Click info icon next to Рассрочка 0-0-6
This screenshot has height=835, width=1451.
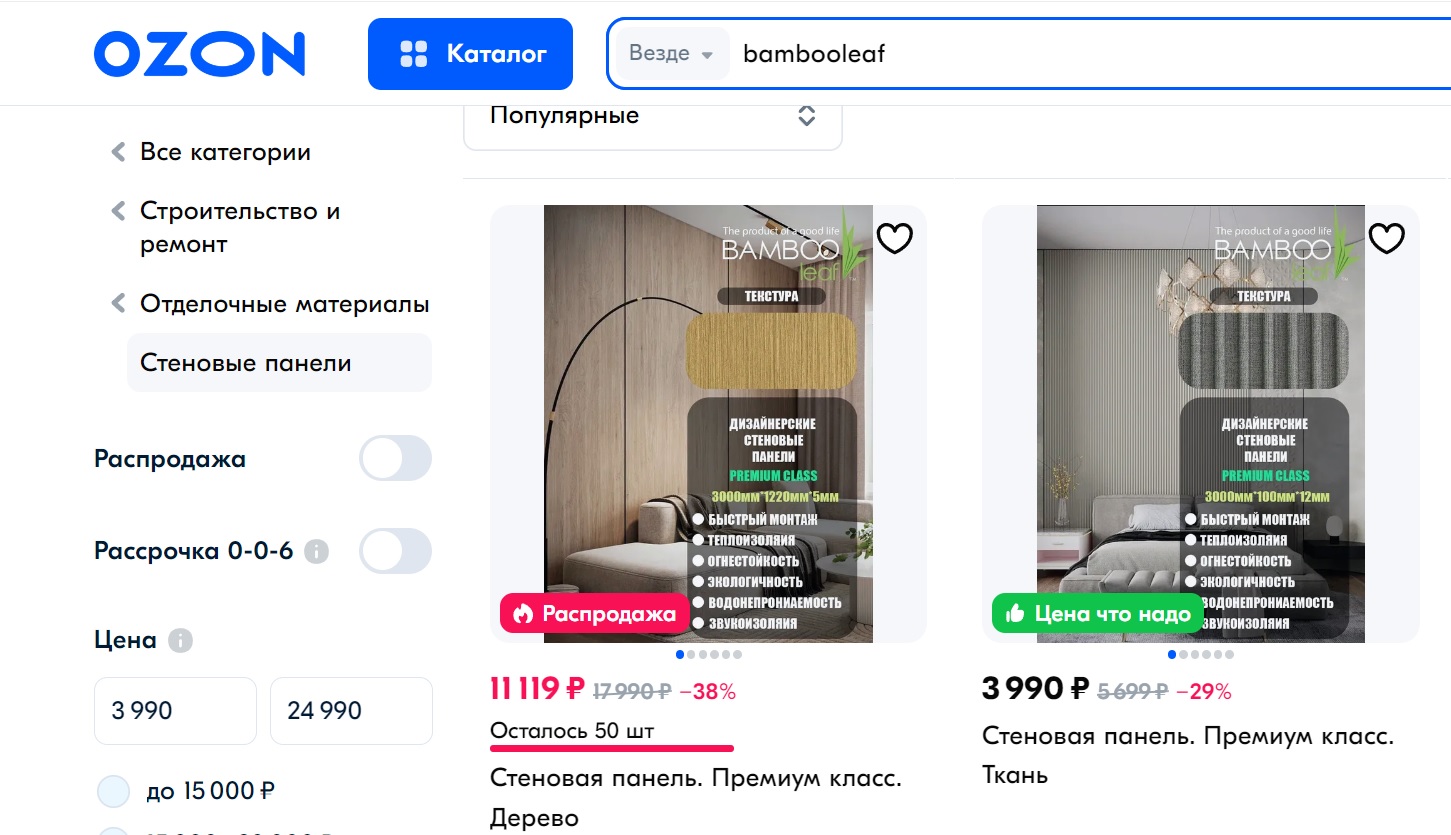pos(316,551)
